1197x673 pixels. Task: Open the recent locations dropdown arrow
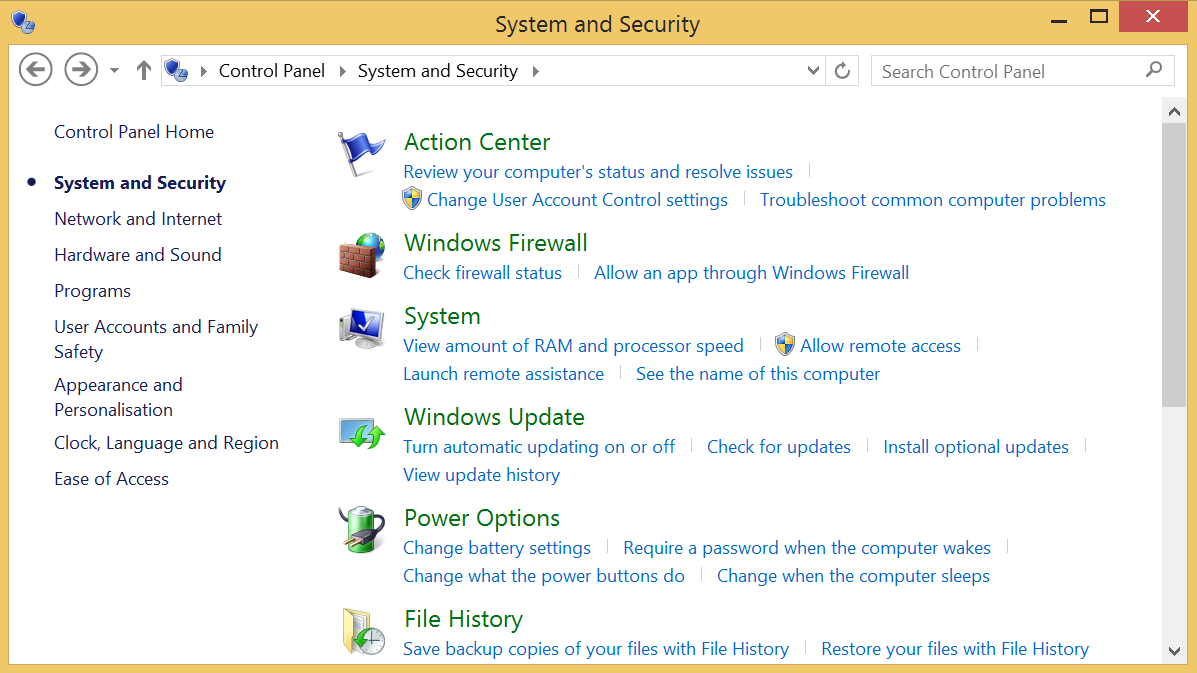[x=114, y=71]
